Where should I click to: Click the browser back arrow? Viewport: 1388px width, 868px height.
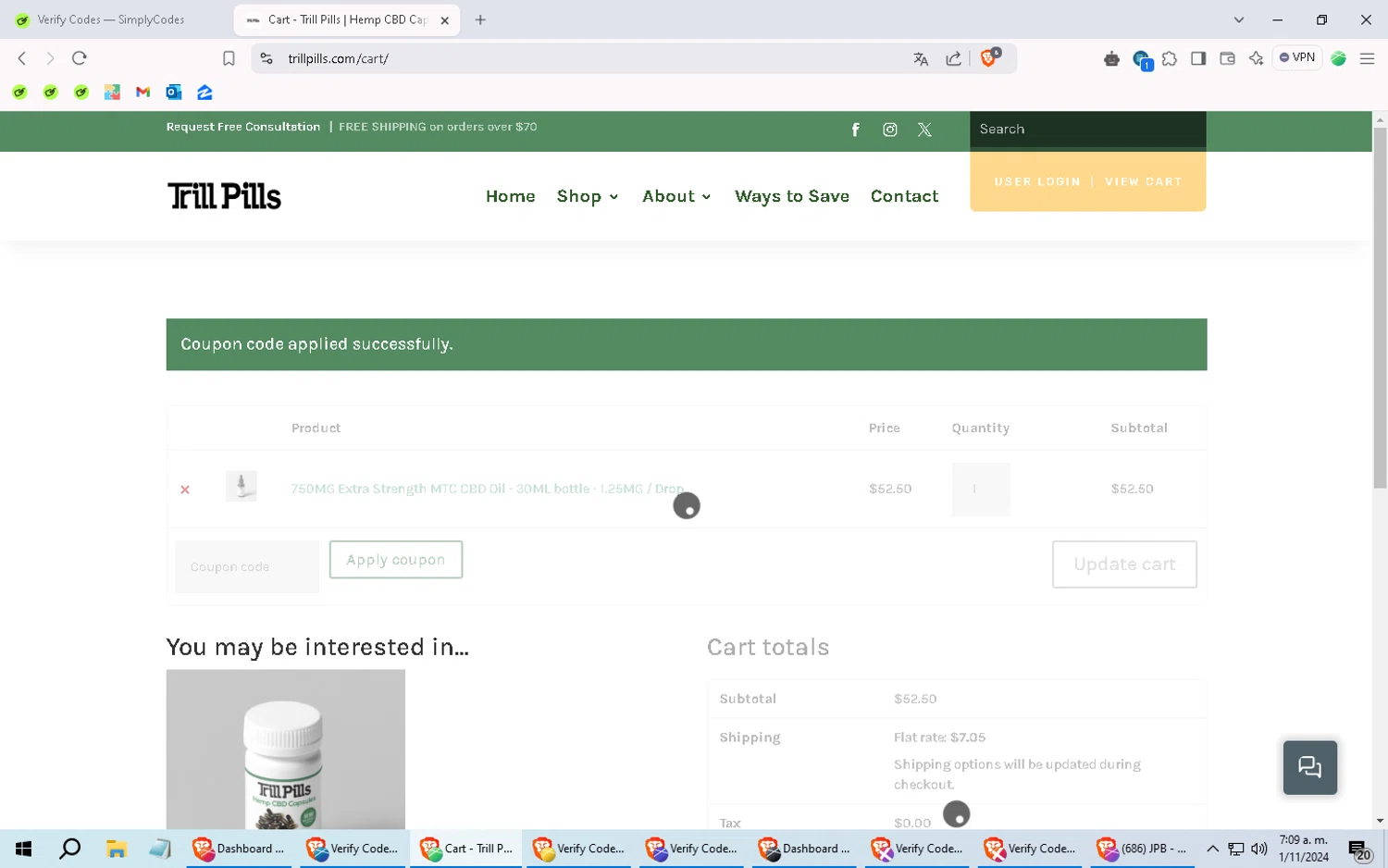point(22,58)
